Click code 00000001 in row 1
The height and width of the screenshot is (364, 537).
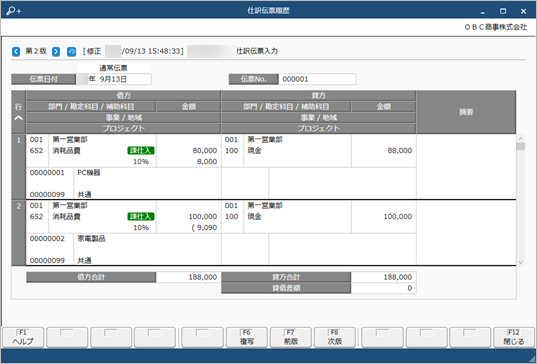(47, 173)
